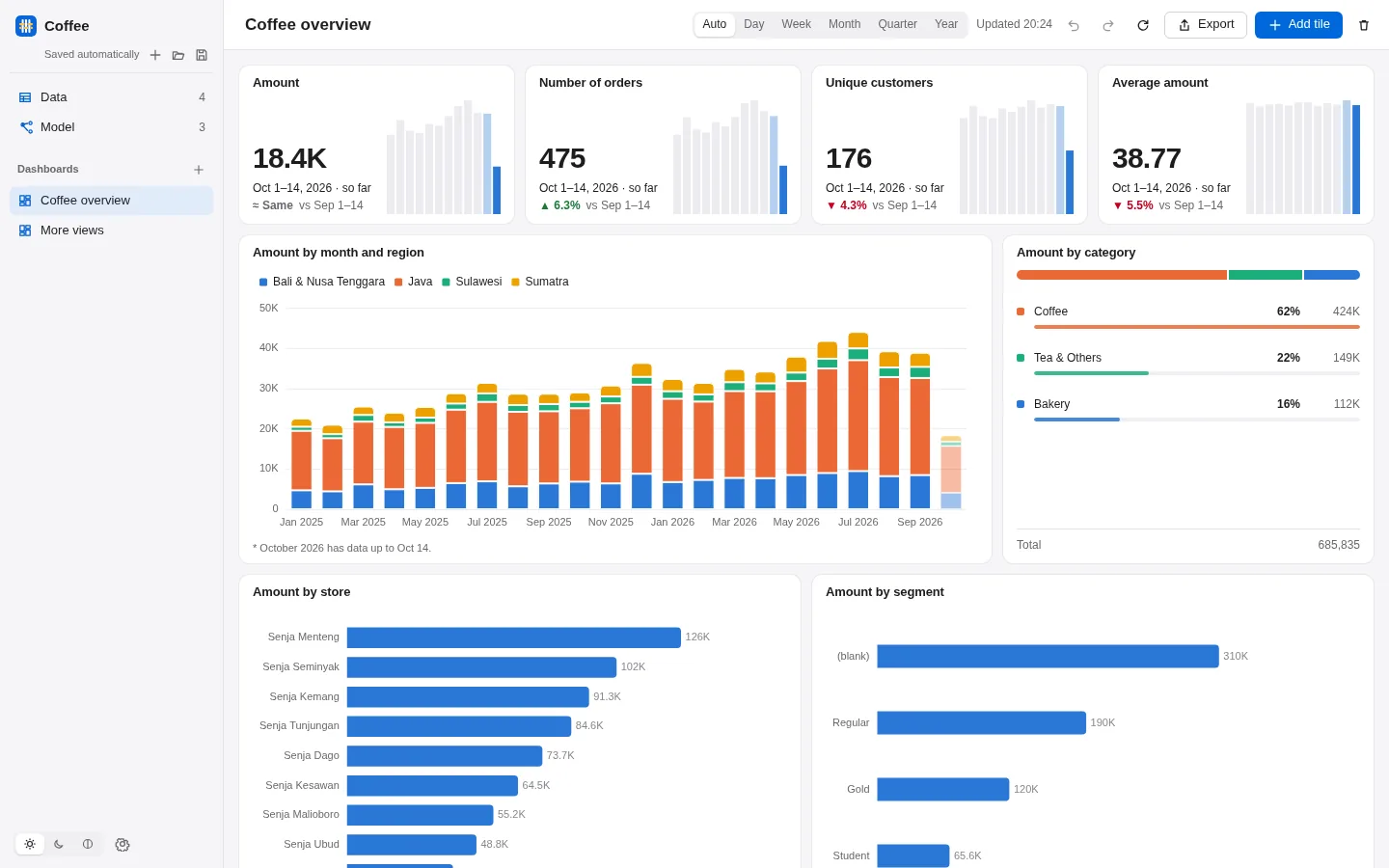Image resolution: width=1389 pixels, height=868 pixels.
Task: Select the Quarter granularity
Action: 898,25
